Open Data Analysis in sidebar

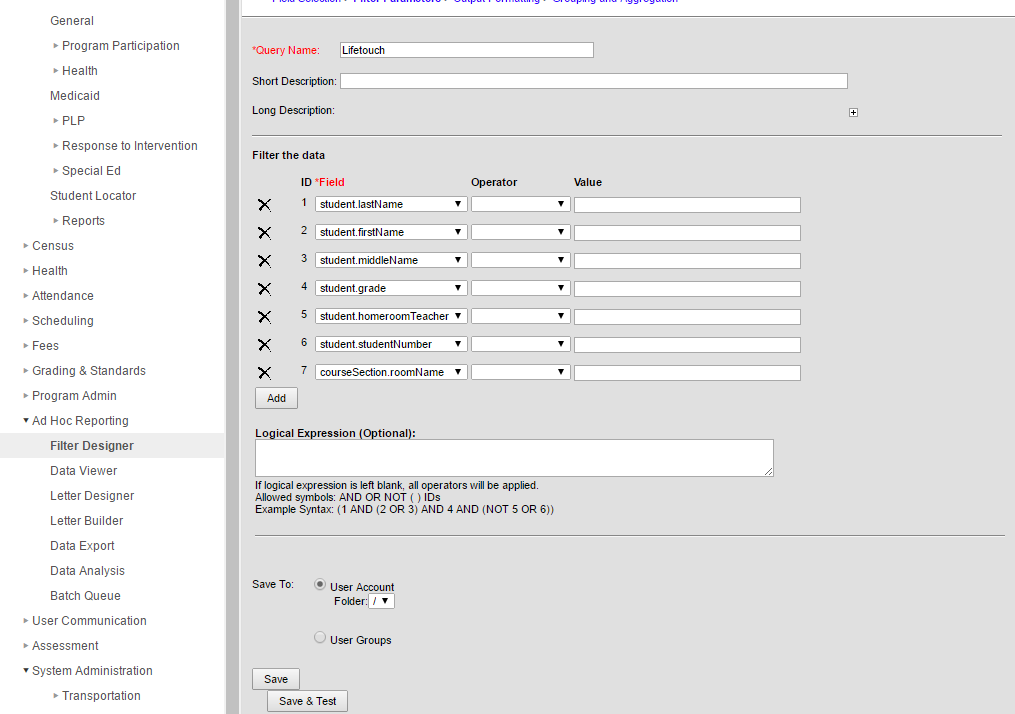click(x=87, y=571)
